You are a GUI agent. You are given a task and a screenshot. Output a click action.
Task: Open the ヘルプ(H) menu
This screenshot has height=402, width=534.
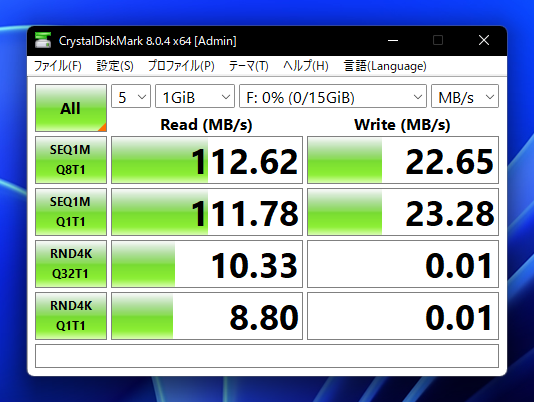(305, 66)
